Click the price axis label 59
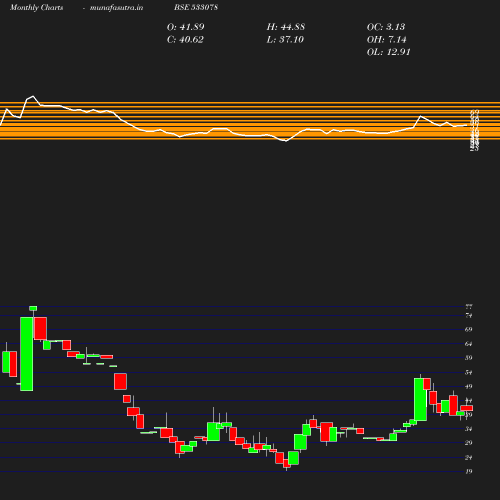This screenshot has width=500, height=500. point(469,358)
